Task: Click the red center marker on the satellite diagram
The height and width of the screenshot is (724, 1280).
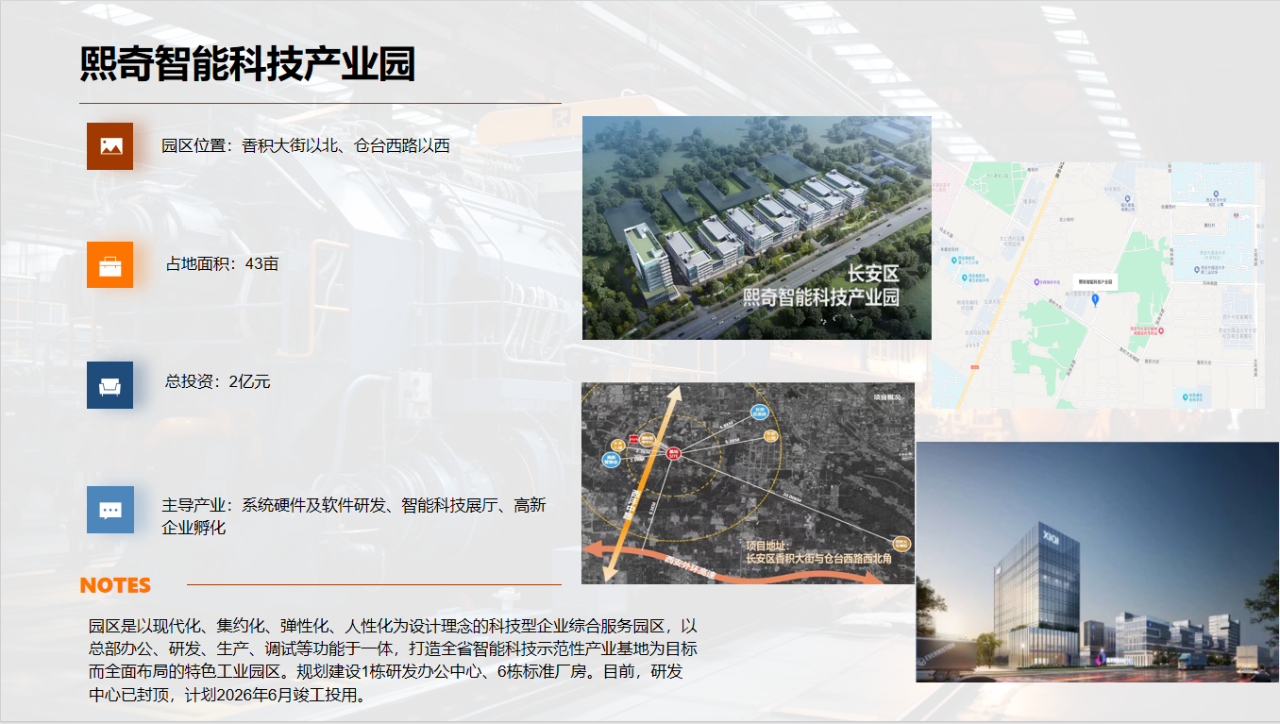Action: tap(673, 453)
